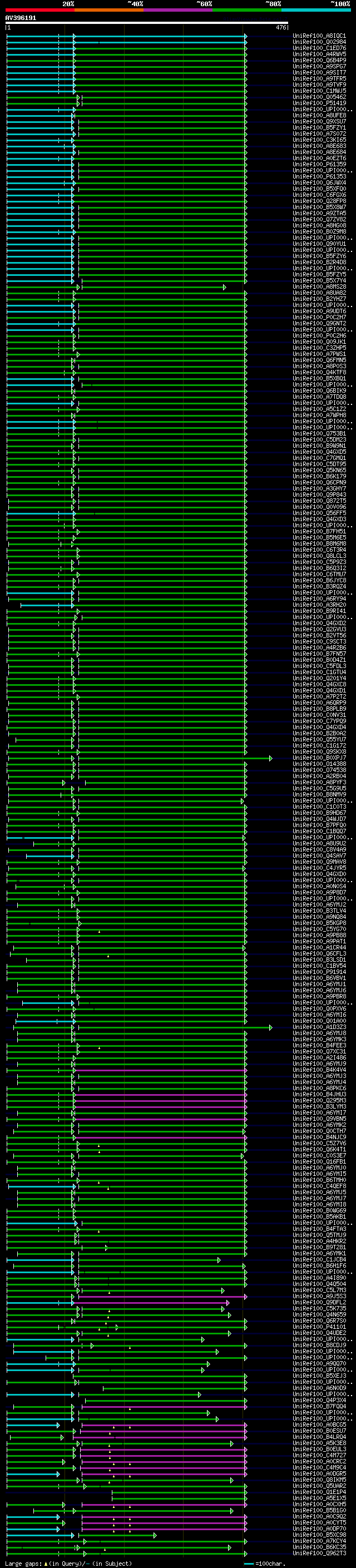
Task: Click hit label UniRef100_Q9XSU7
Action: [x=319, y=122]
